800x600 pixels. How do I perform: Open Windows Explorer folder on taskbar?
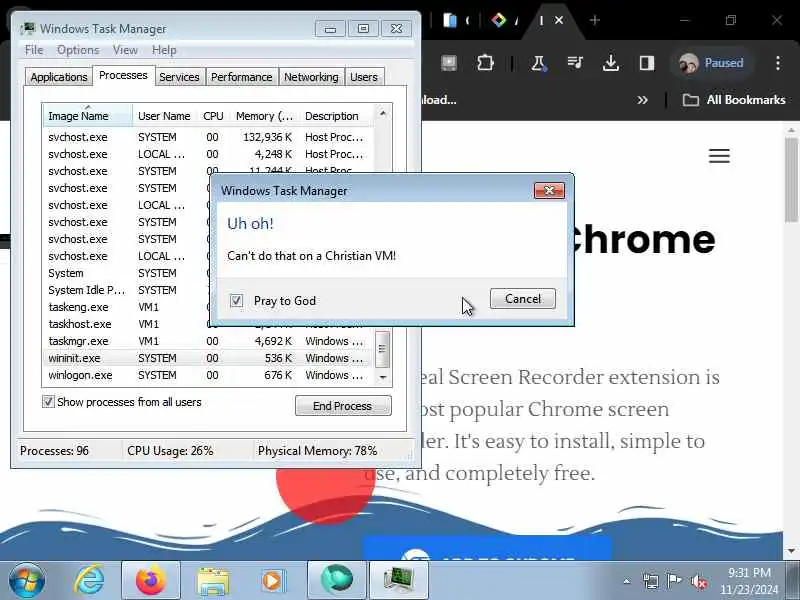click(x=213, y=581)
